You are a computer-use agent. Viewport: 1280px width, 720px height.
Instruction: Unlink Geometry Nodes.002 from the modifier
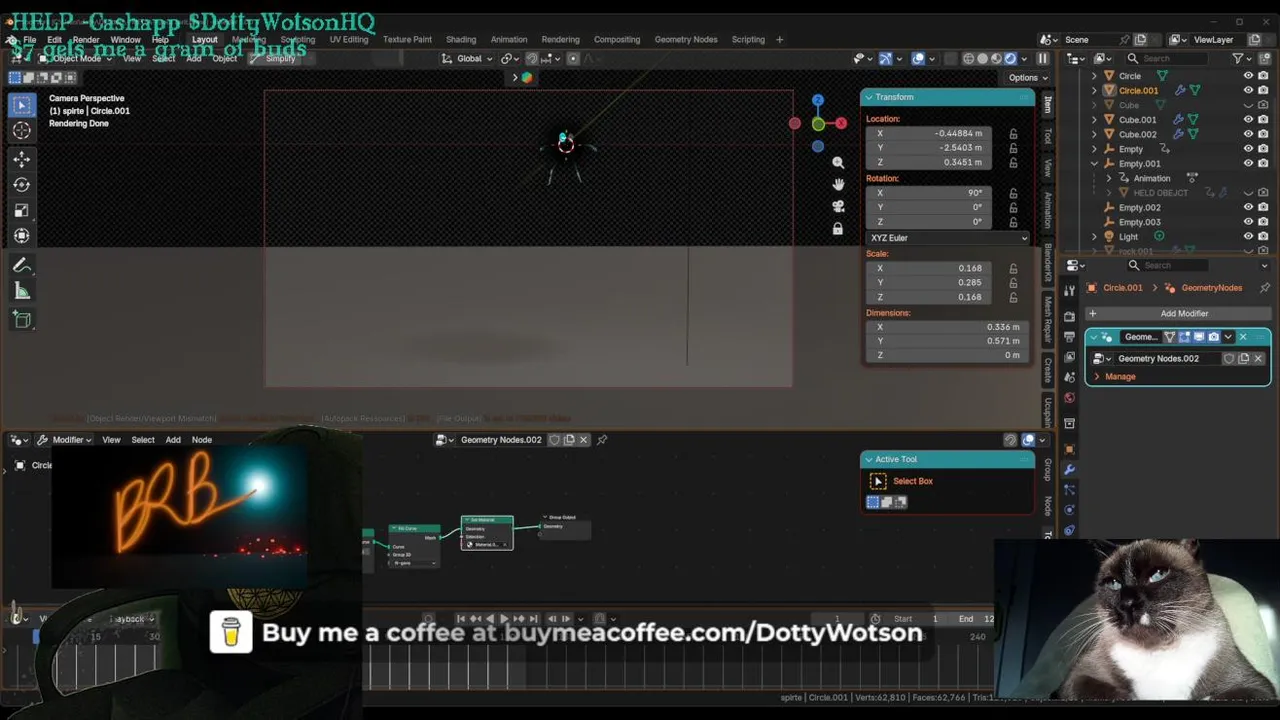pos(1258,359)
